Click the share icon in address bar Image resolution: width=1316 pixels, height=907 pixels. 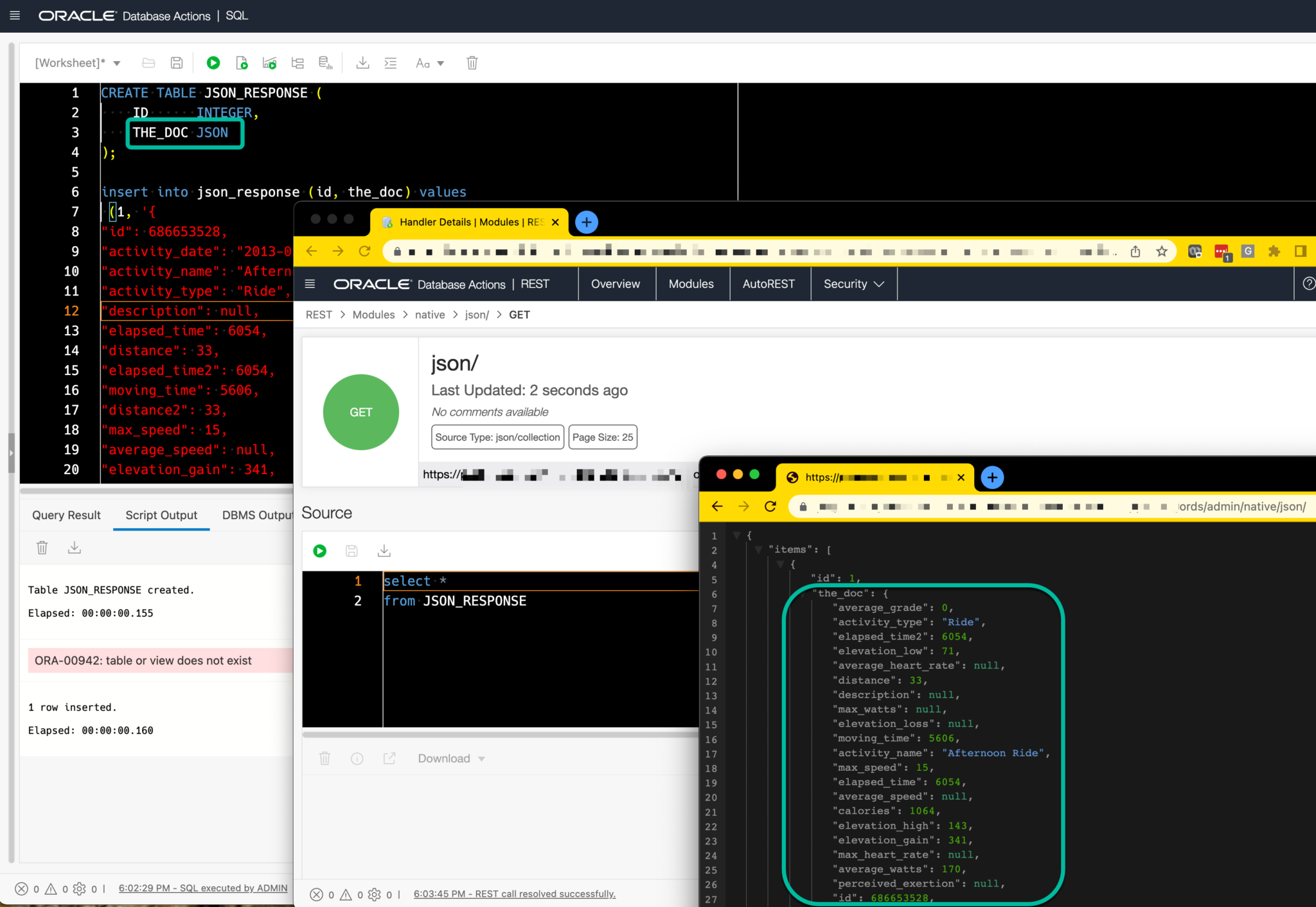[1135, 251]
